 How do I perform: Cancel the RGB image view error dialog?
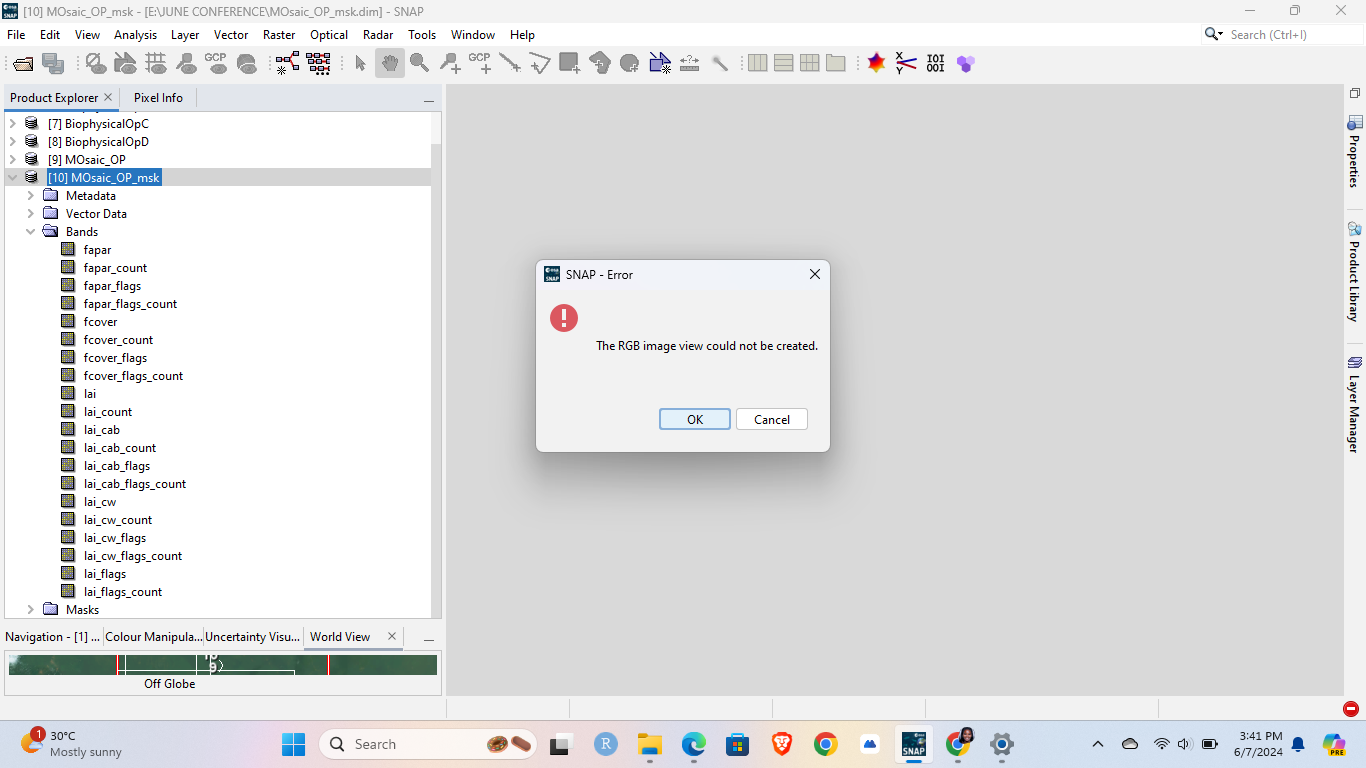[771, 419]
